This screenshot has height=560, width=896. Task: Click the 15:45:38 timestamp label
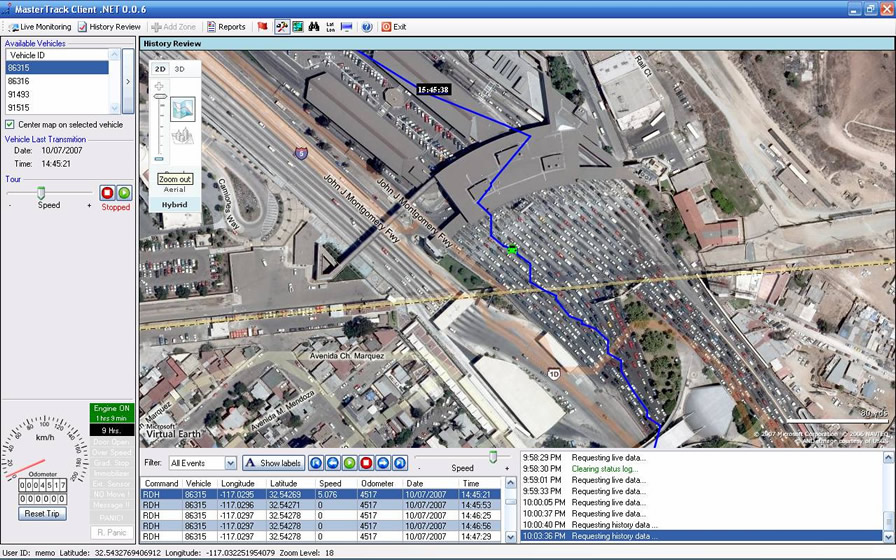[x=433, y=90]
